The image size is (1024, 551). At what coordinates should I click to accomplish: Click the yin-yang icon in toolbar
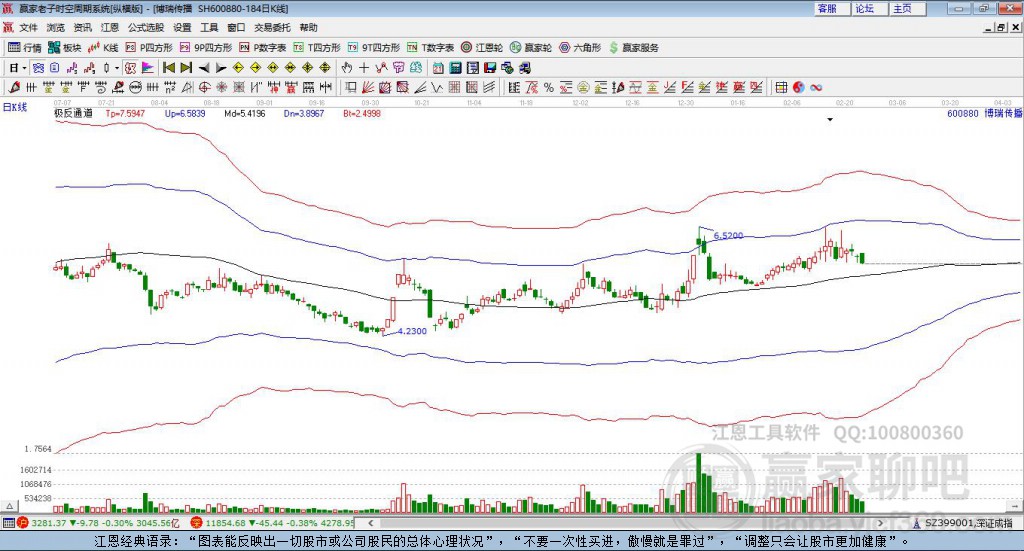[x=800, y=87]
